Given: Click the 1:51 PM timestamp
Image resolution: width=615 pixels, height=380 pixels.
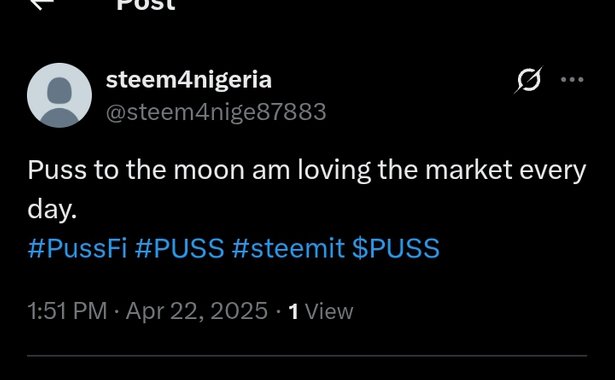Looking at the screenshot, I should 67,311.
